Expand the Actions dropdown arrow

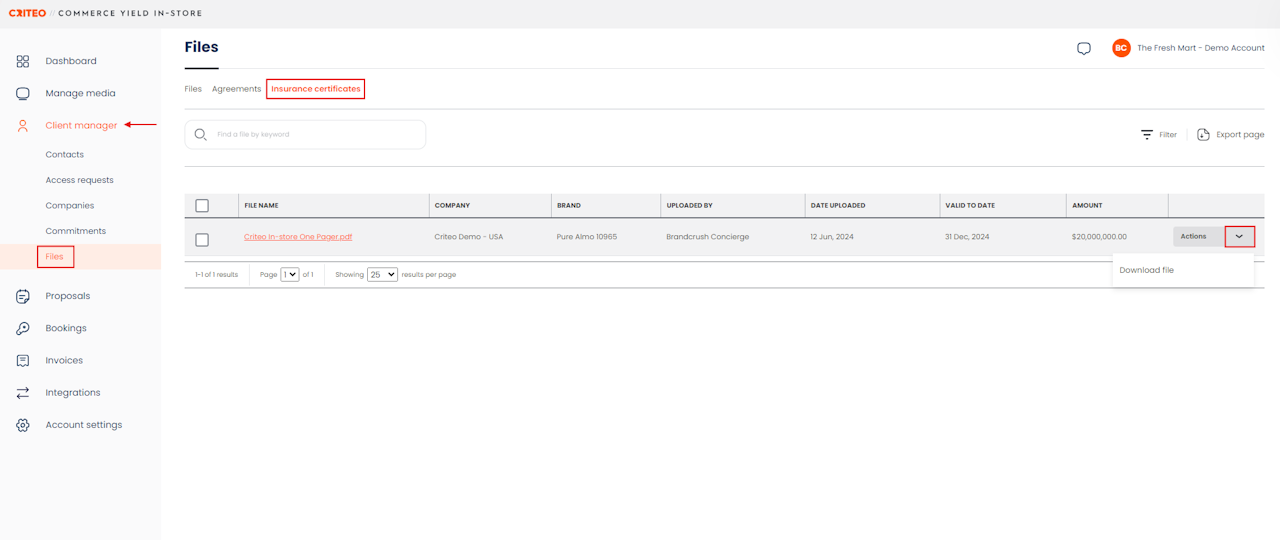pos(1239,237)
